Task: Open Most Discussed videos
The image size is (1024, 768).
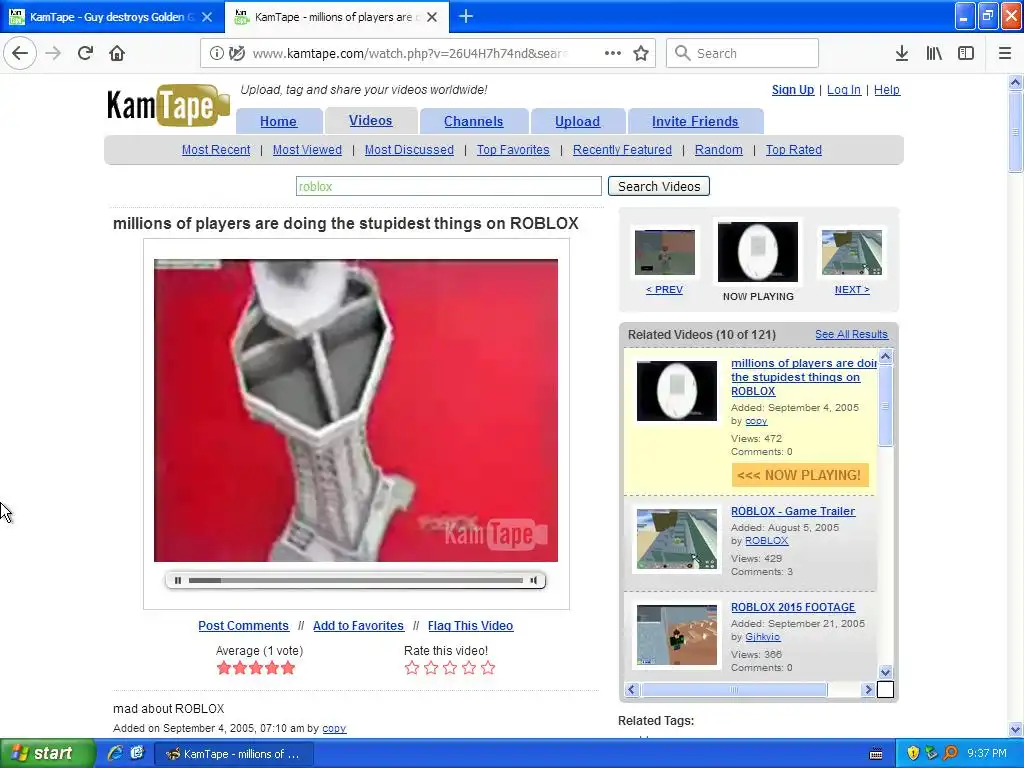Action: point(409,150)
